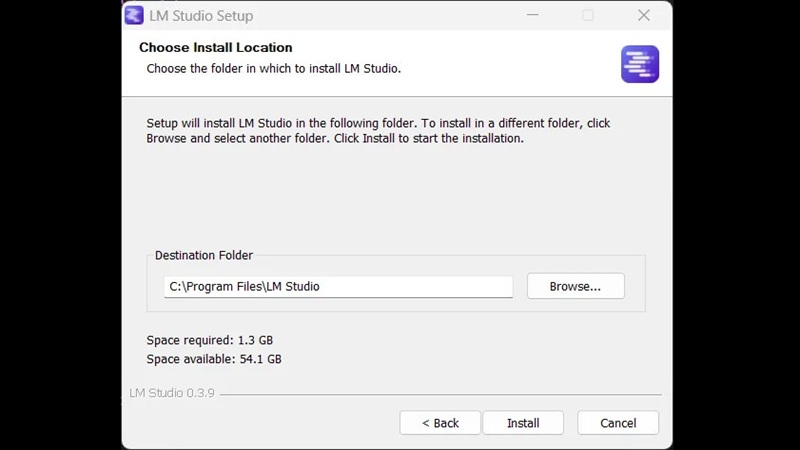
Task: Start installation with the Install button
Action: tap(523, 423)
